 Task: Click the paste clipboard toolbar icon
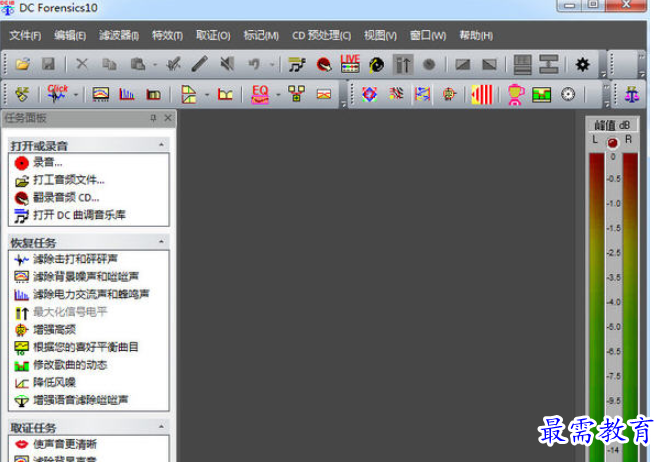(x=138, y=64)
